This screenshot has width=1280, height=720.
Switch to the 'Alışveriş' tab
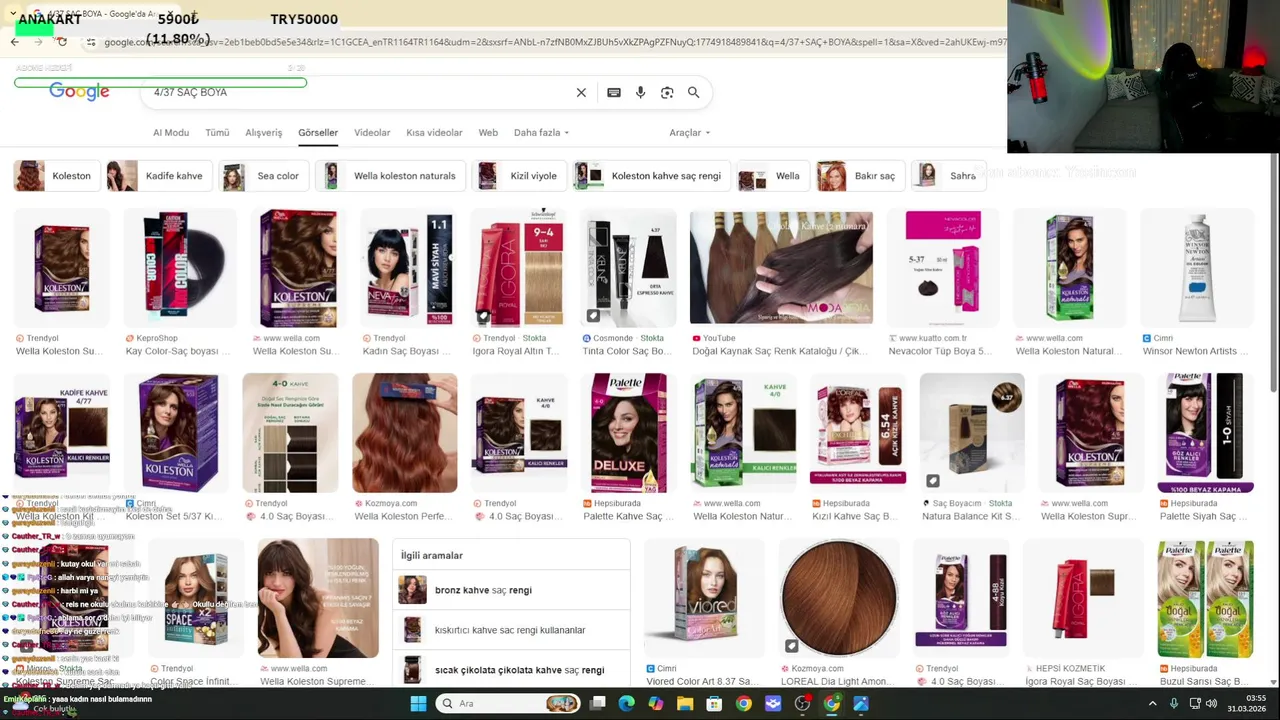pos(264,132)
